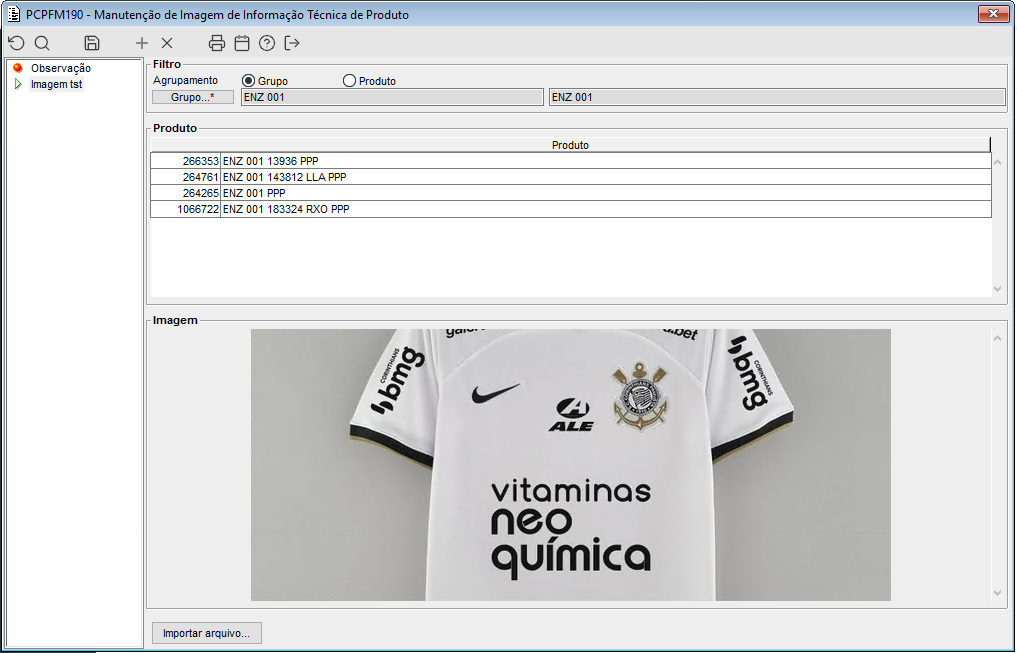The width and height of the screenshot is (1017, 653).
Task: Select the Produto radio button
Action: (x=349, y=81)
